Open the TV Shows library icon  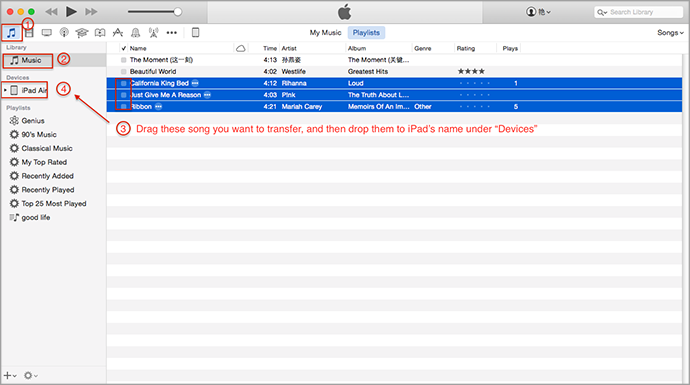[x=47, y=33]
